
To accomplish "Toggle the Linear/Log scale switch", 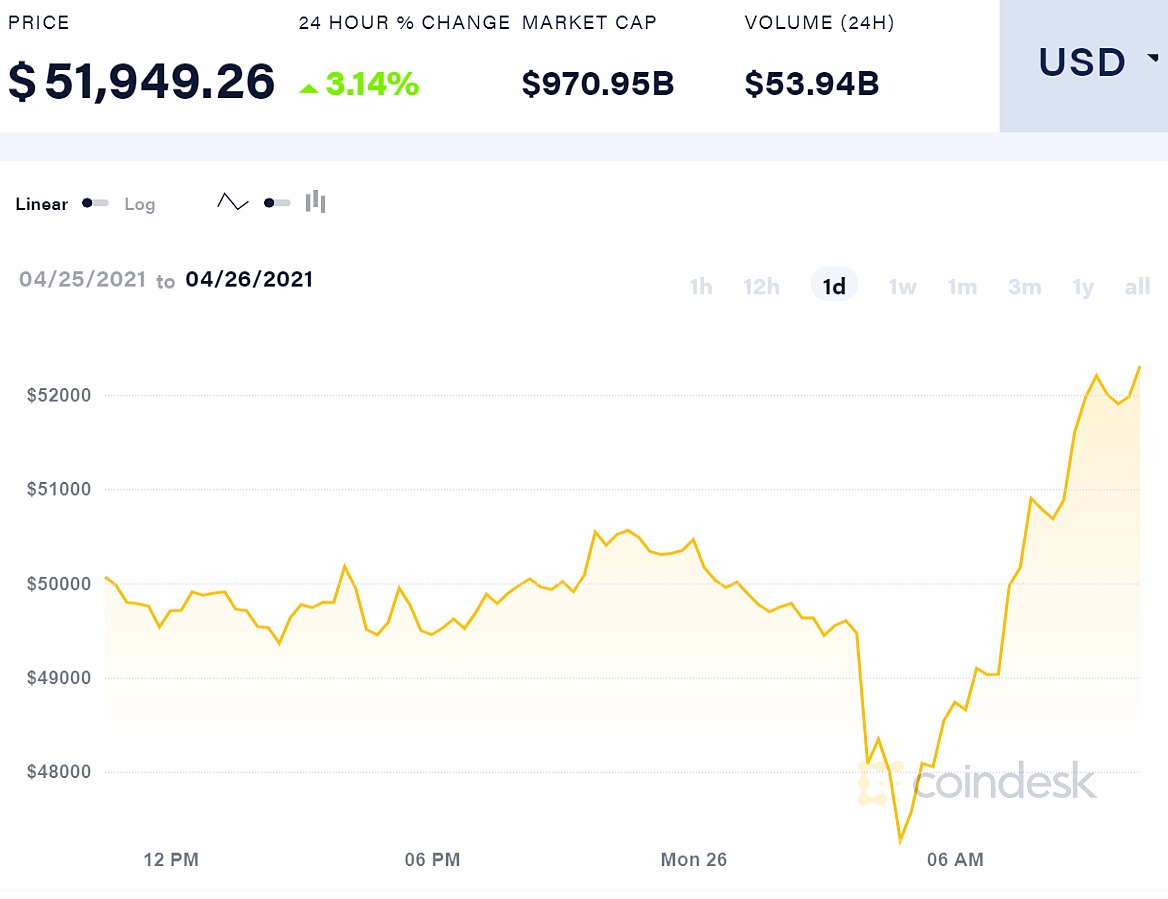I will point(95,203).
